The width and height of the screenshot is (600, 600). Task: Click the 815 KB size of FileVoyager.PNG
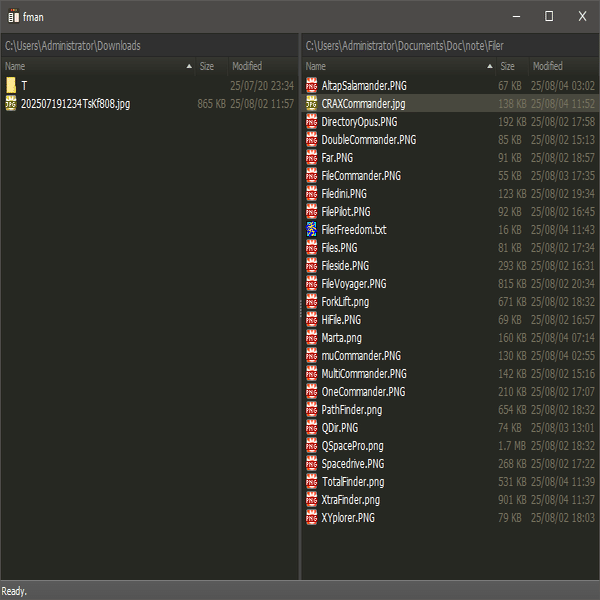(512, 284)
